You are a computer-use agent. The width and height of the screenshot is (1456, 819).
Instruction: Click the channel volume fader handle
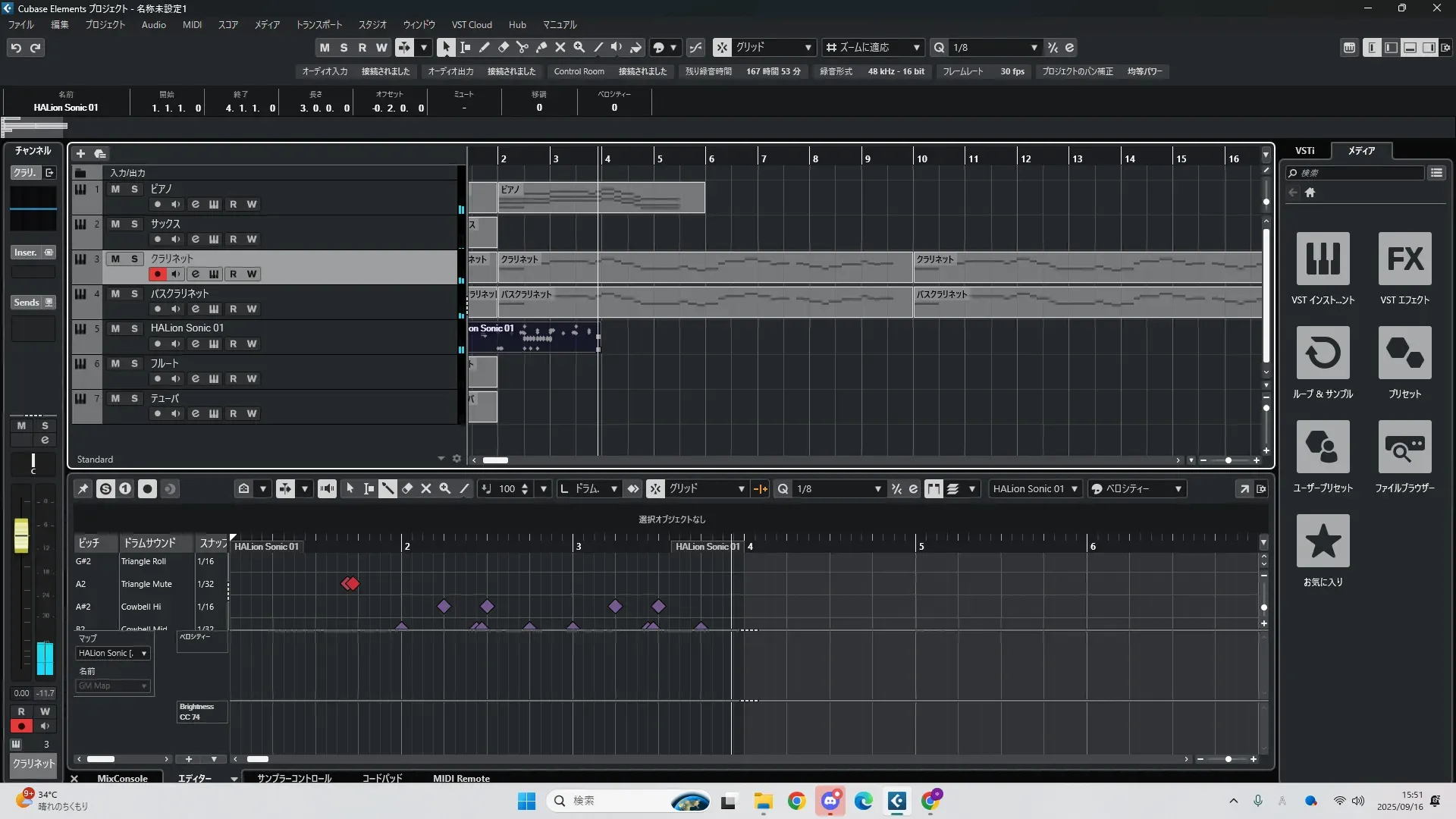21,535
